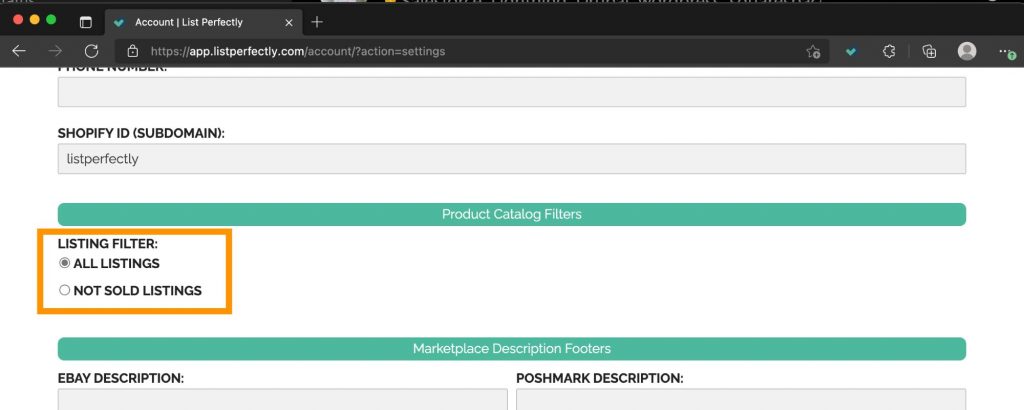Open browser settings and more menu
The width and height of the screenshot is (1024, 410).
coord(1006,52)
